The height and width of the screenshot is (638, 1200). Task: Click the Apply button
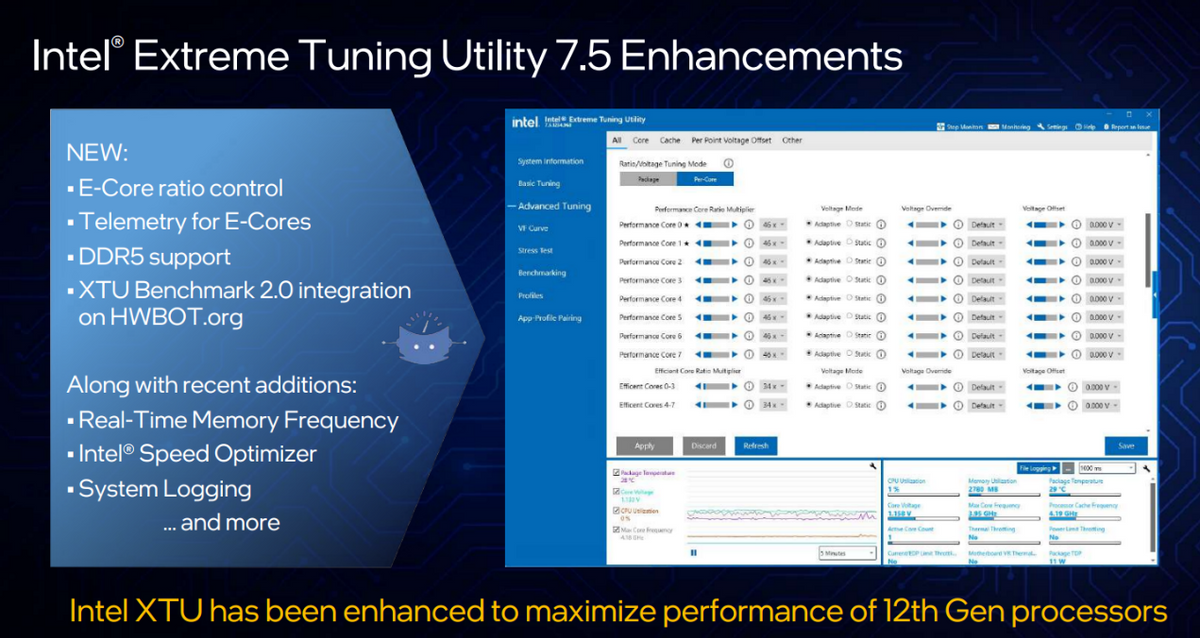click(645, 446)
